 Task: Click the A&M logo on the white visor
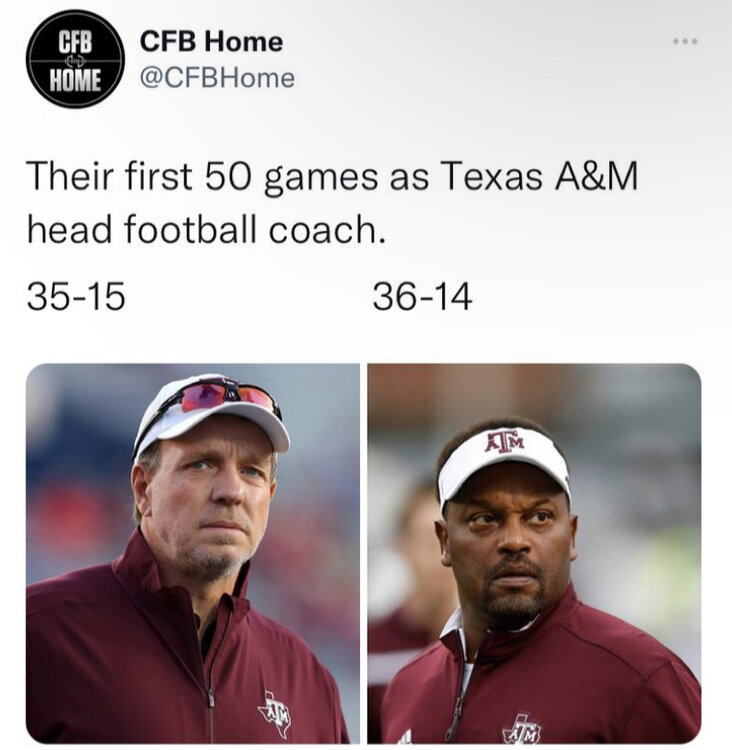click(x=504, y=441)
